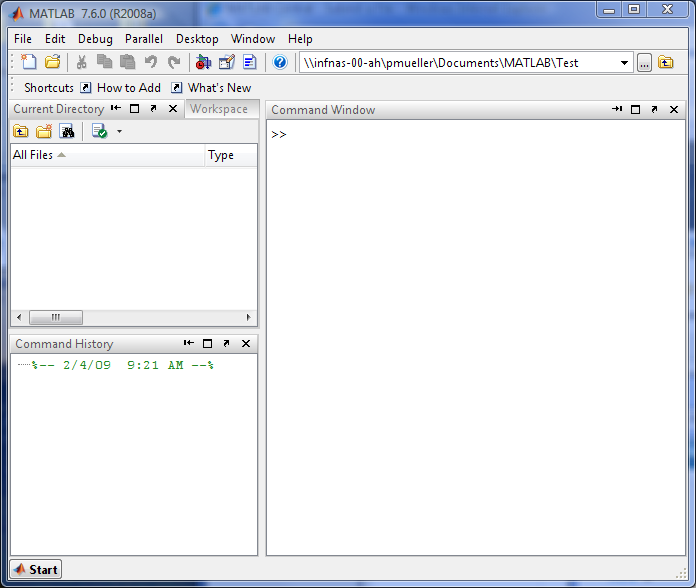The height and width of the screenshot is (588, 696).
Task: Switch to the Workspace tab
Action: click(x=219, y=109)
